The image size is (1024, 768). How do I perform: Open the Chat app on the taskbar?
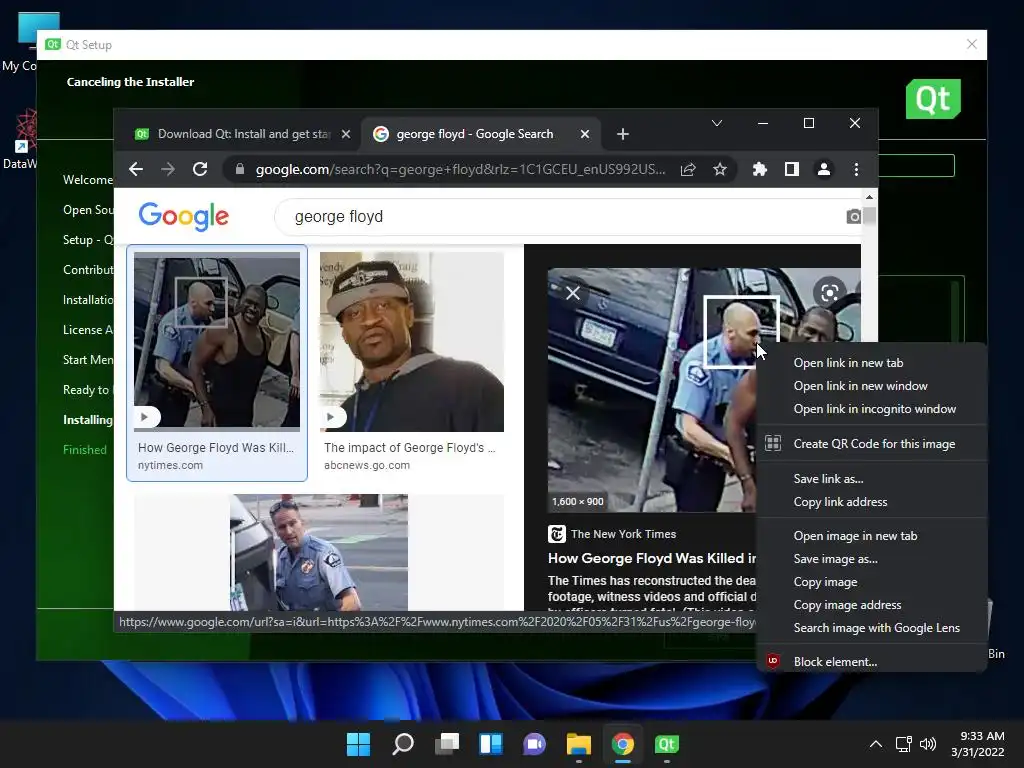point(534,744)
